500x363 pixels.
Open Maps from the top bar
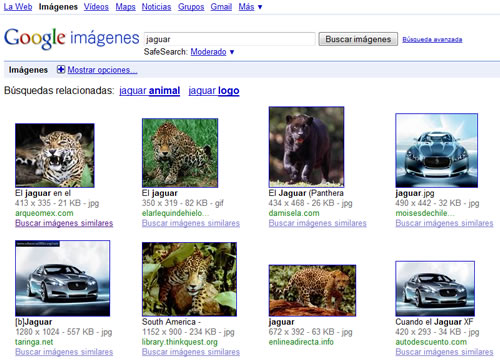(125, 7)
